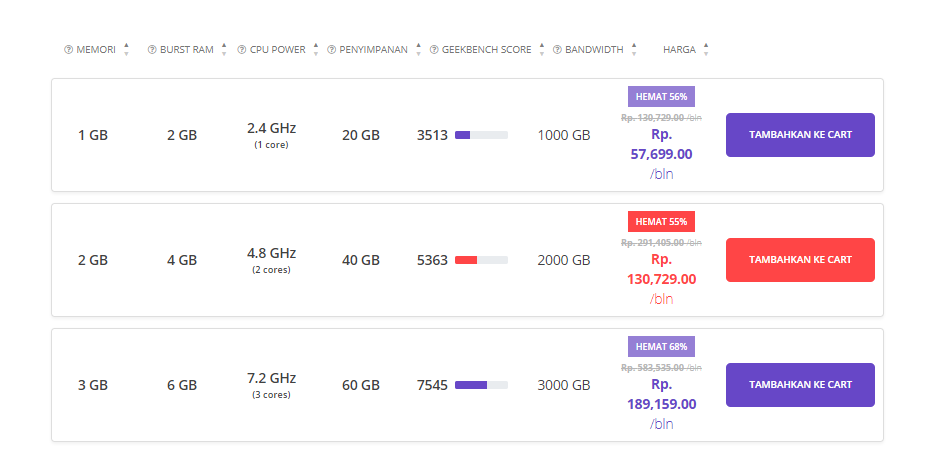Click the Geekbench score 3513

pos(432,136)
